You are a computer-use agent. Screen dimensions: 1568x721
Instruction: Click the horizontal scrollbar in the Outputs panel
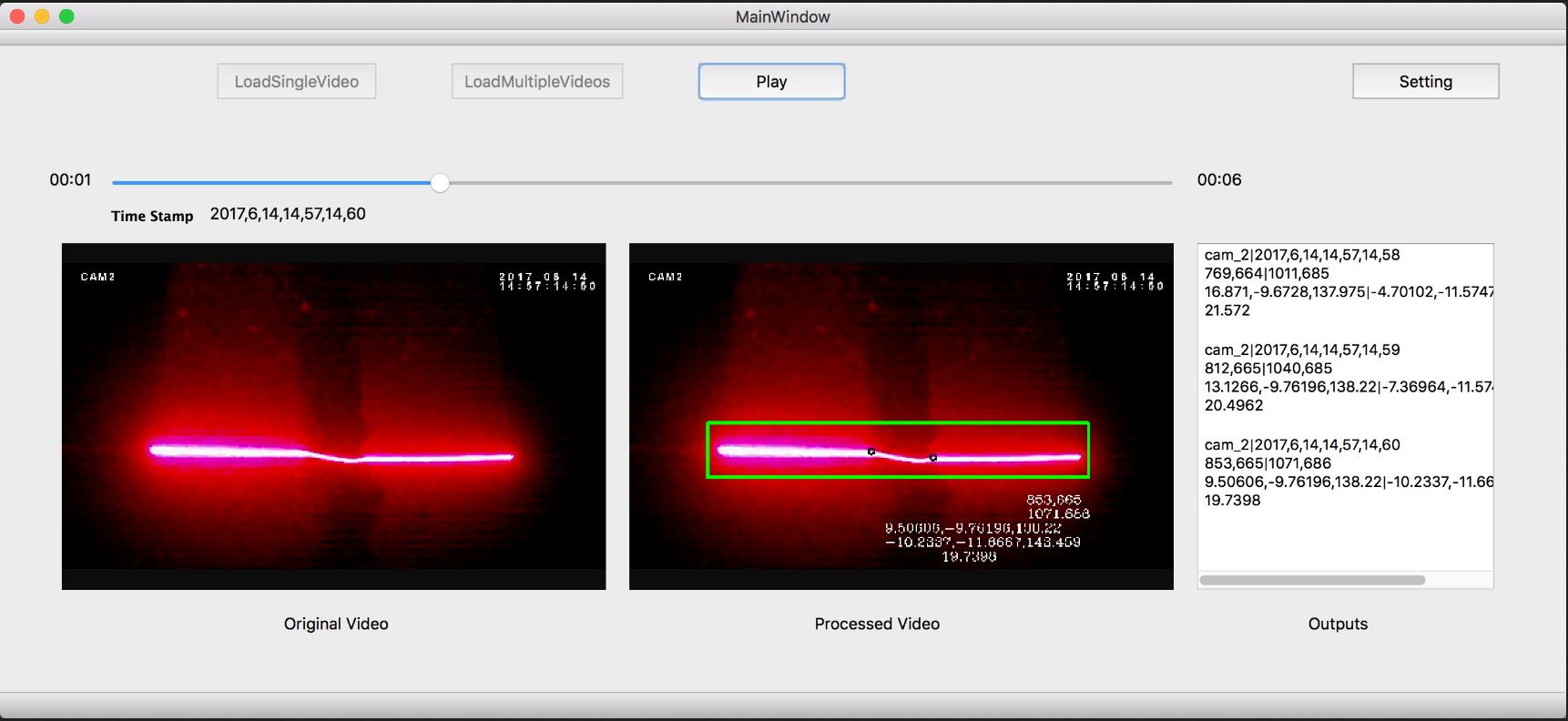1312,580
